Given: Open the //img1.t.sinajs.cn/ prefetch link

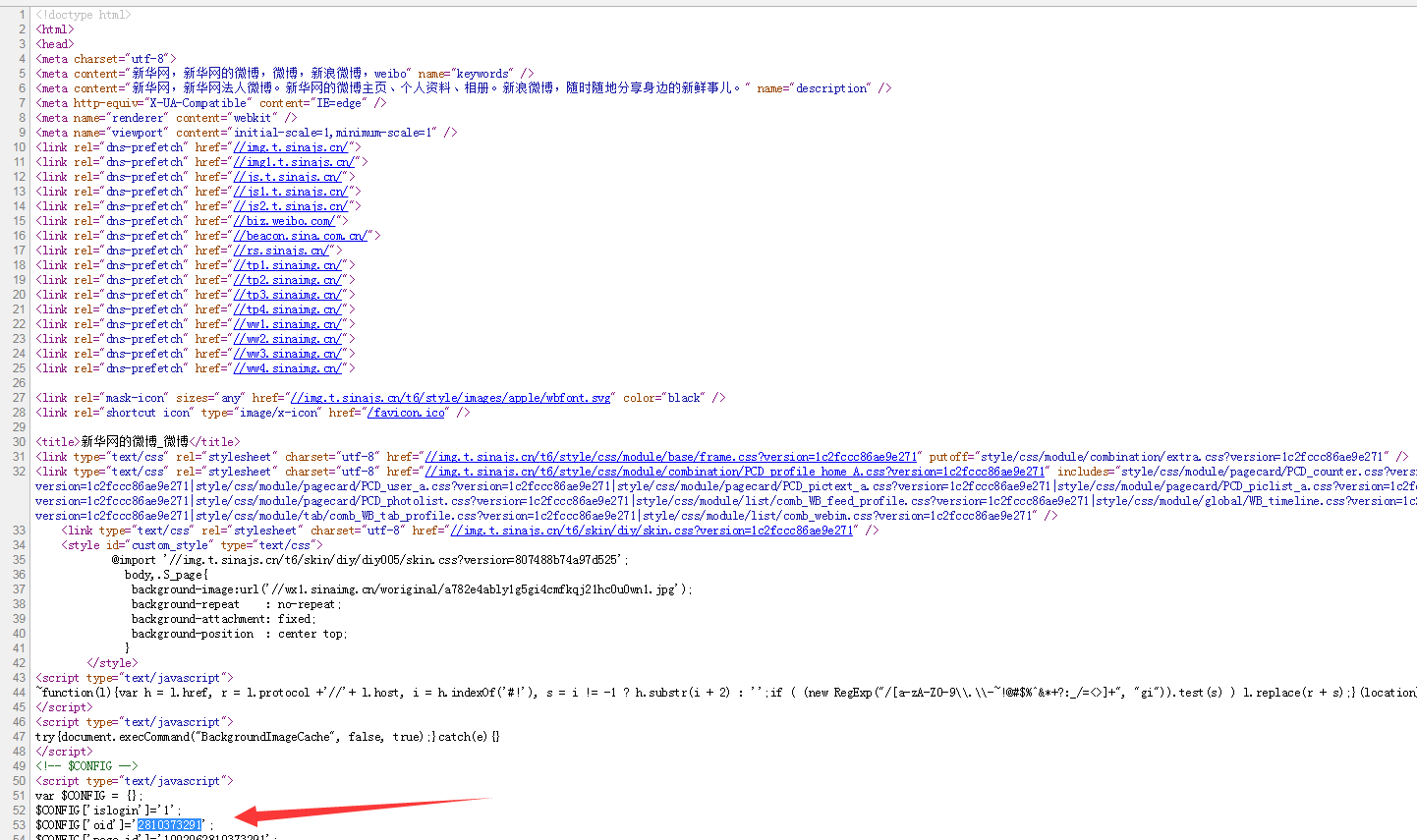Looking at the screenshot, I should tap(293, 162).
